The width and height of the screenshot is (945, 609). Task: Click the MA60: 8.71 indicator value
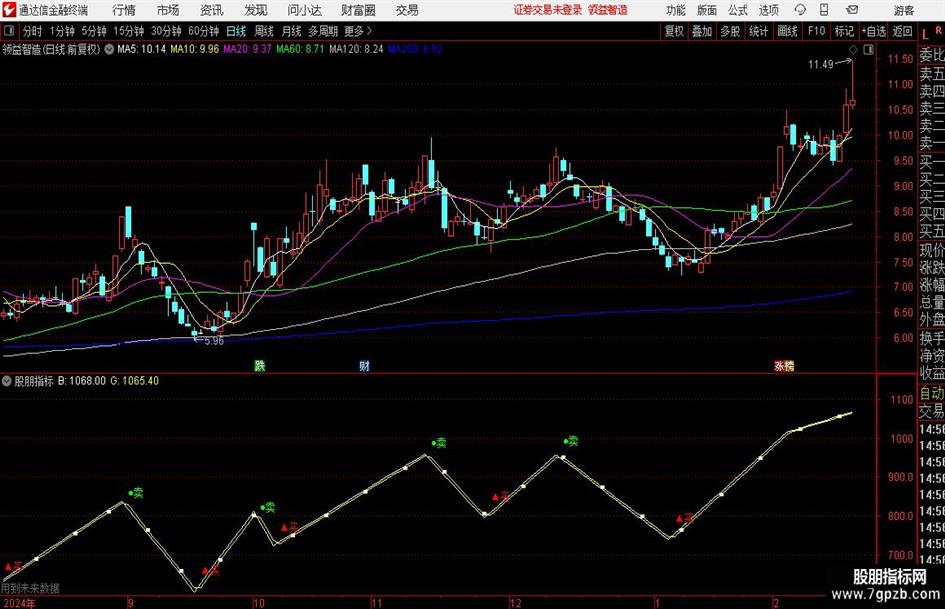coord(300,49)
